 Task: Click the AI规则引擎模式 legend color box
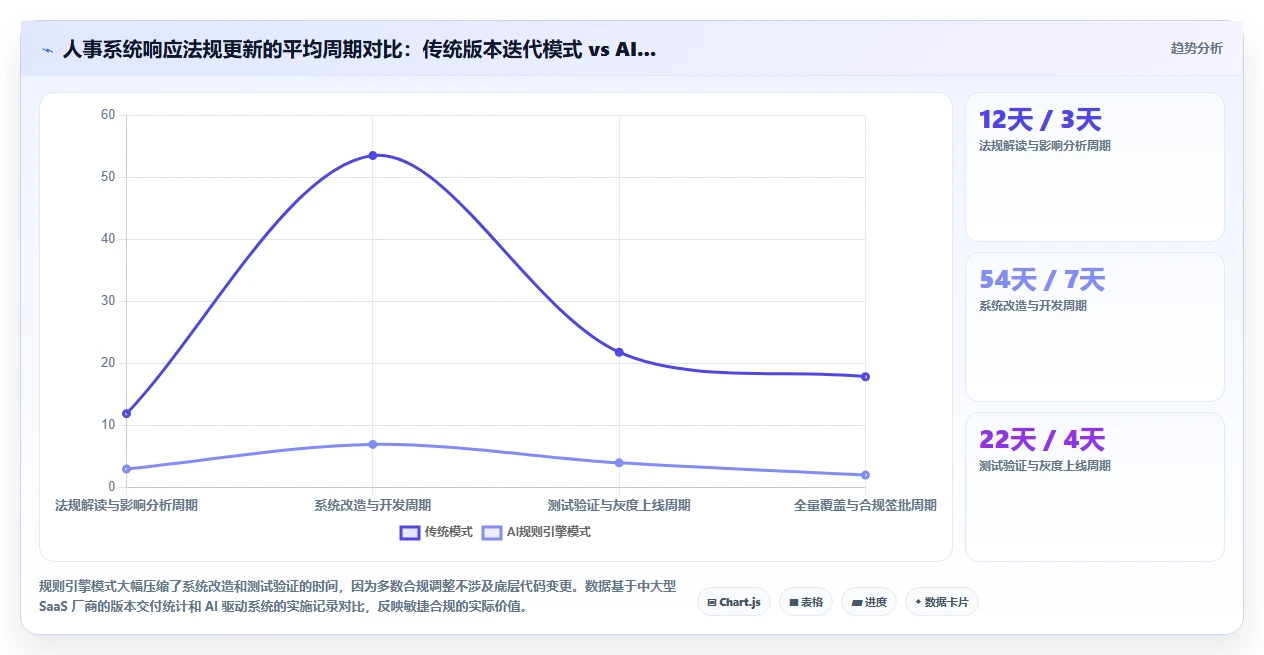(492, 532)
